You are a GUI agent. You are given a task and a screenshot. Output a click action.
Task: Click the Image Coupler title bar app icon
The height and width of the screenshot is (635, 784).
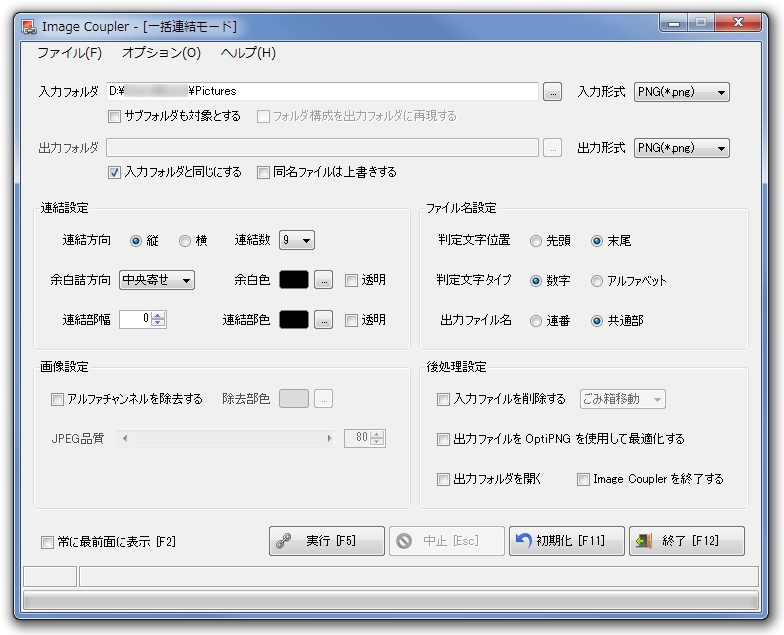tap(29, 27)
